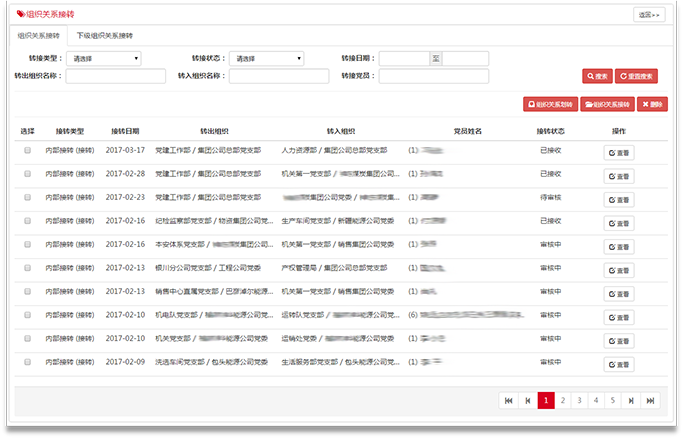The height and width of the screenshot is (439, 683).
Task: Open the 转接类型 dropdown
Action: coord(104,58)
